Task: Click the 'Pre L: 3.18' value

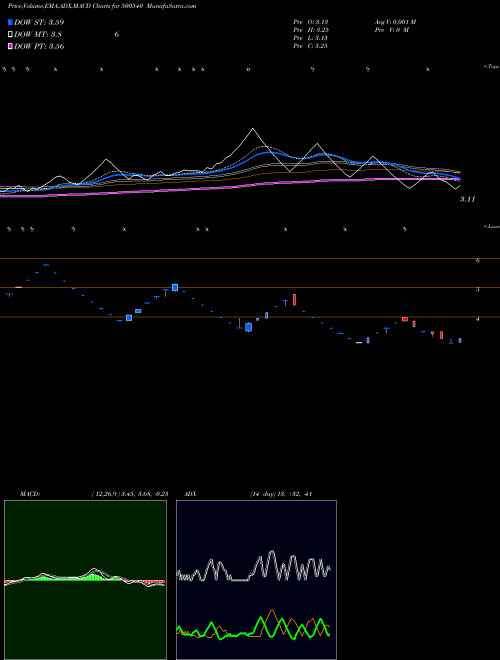Action: [x=311, y=38]
